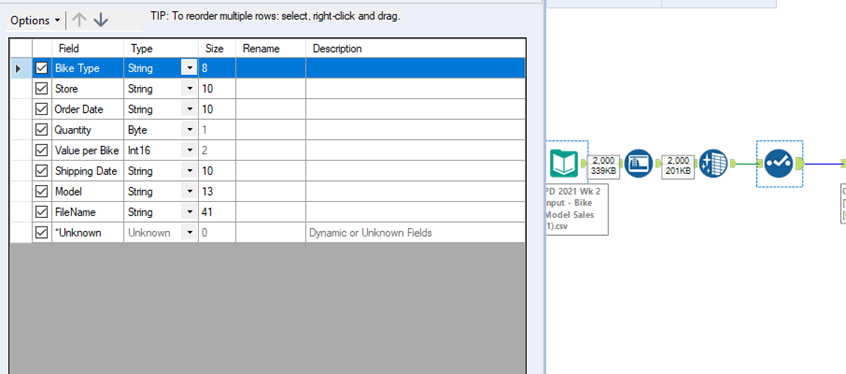The image size is (846, 374).
Task: Uncheck the Shipping Date field checkbox
Action: (x=42, y=171)
